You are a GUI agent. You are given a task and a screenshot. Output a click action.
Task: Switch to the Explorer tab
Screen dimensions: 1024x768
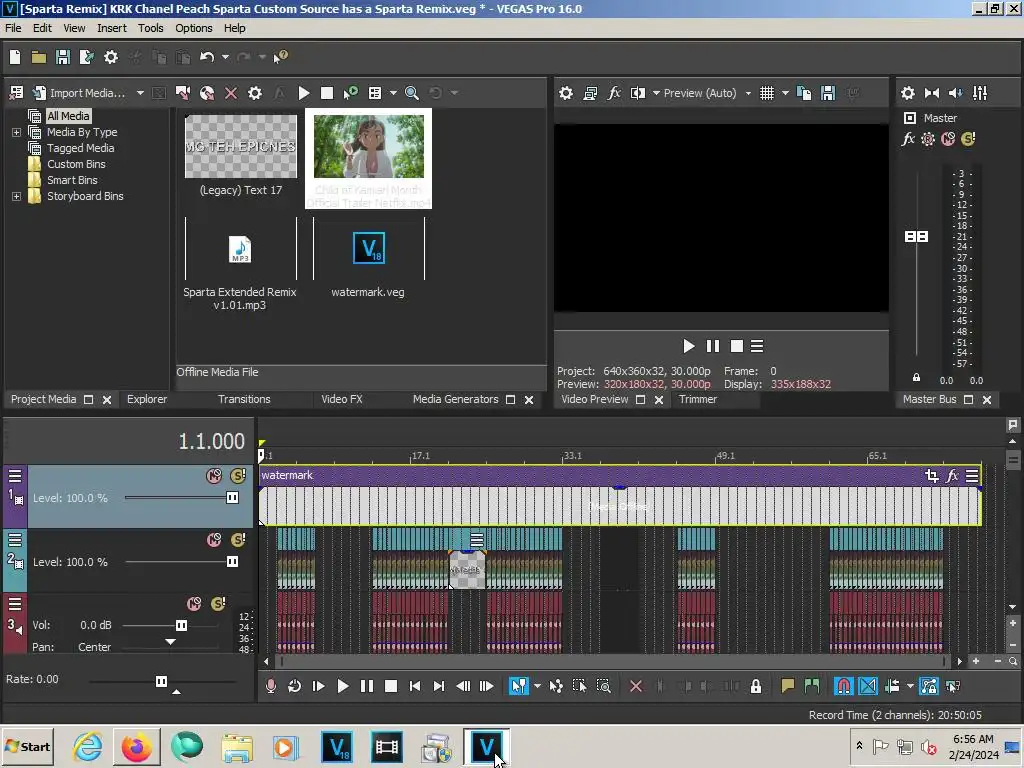(x=147, y=399)
